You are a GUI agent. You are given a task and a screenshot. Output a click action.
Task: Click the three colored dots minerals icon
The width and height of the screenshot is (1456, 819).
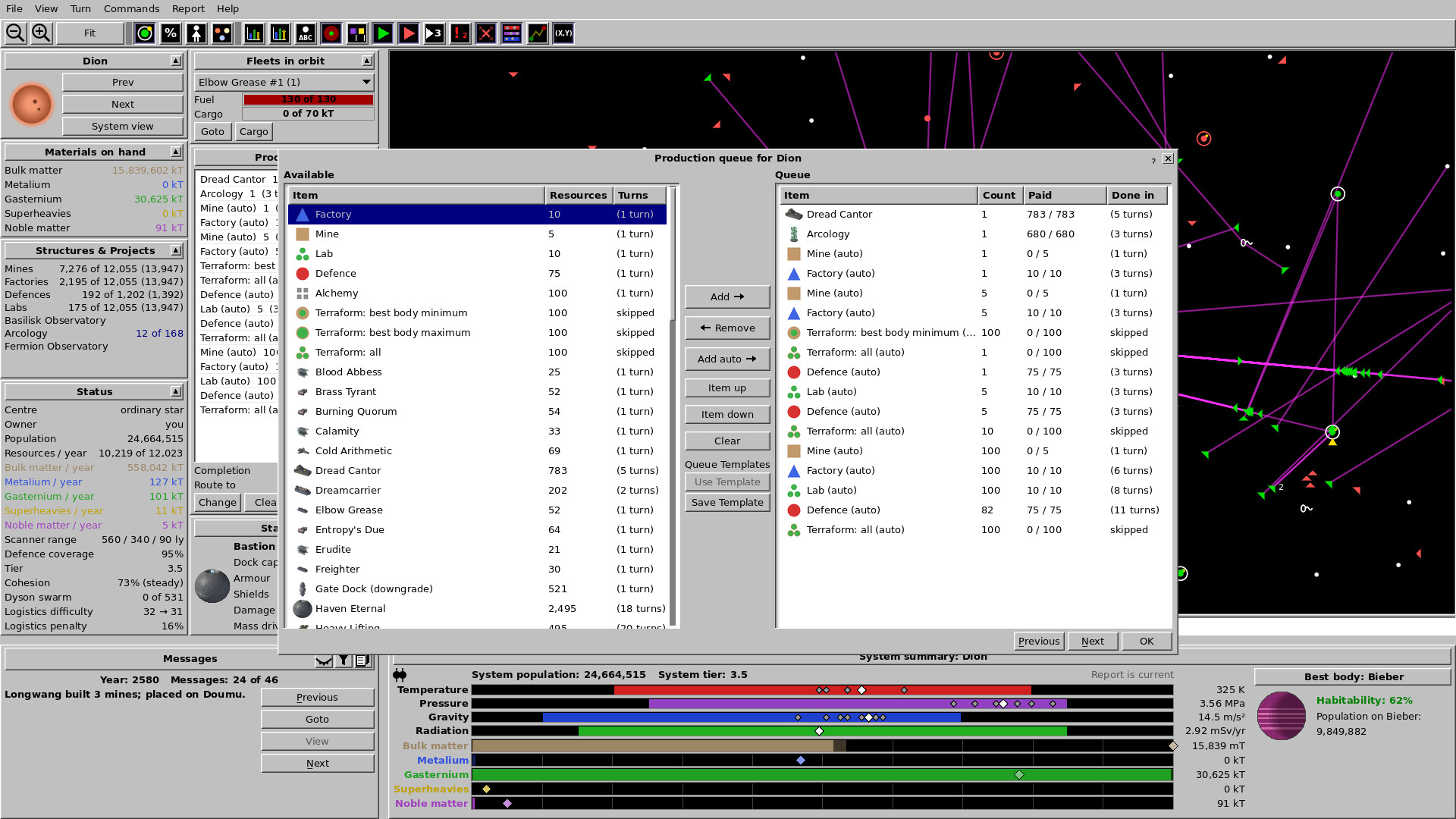pos(222,33)
